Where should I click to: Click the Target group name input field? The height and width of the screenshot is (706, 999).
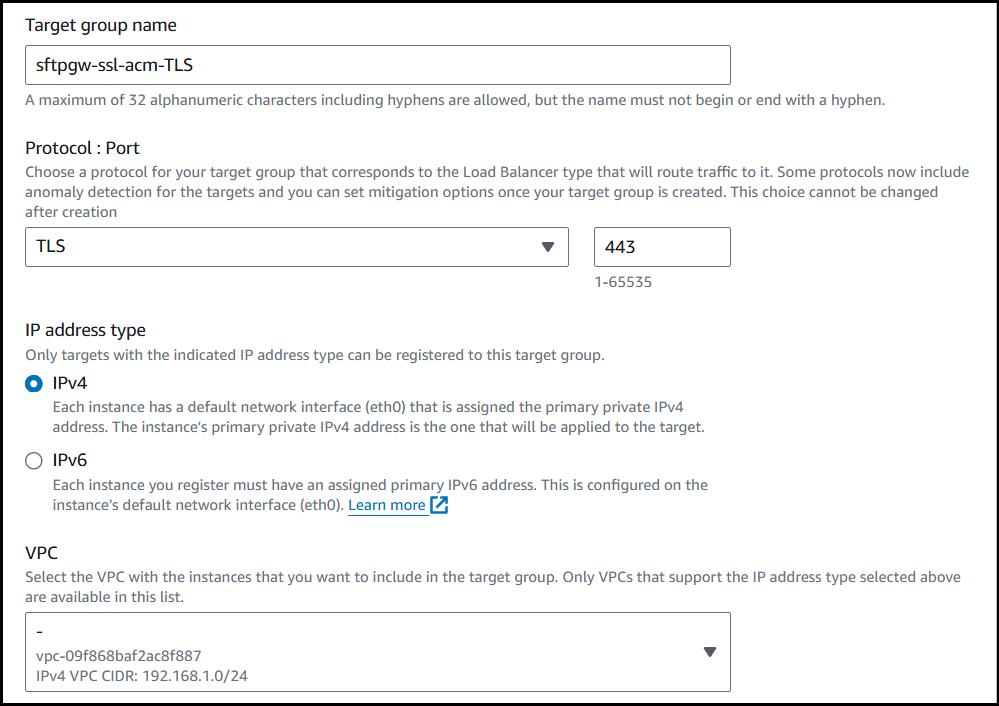click(377, 65)
